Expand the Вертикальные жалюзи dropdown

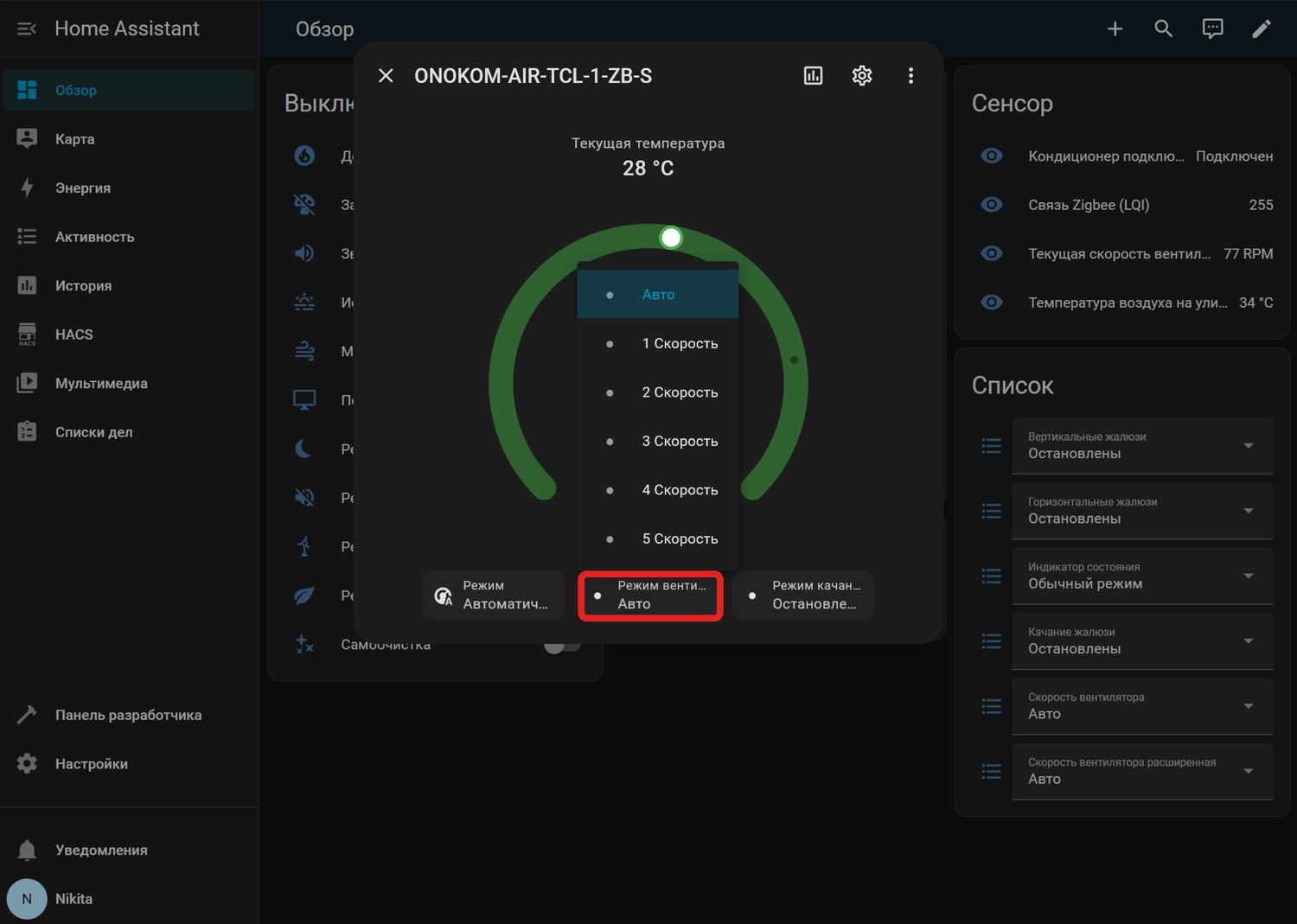[x=1142, y=446]
